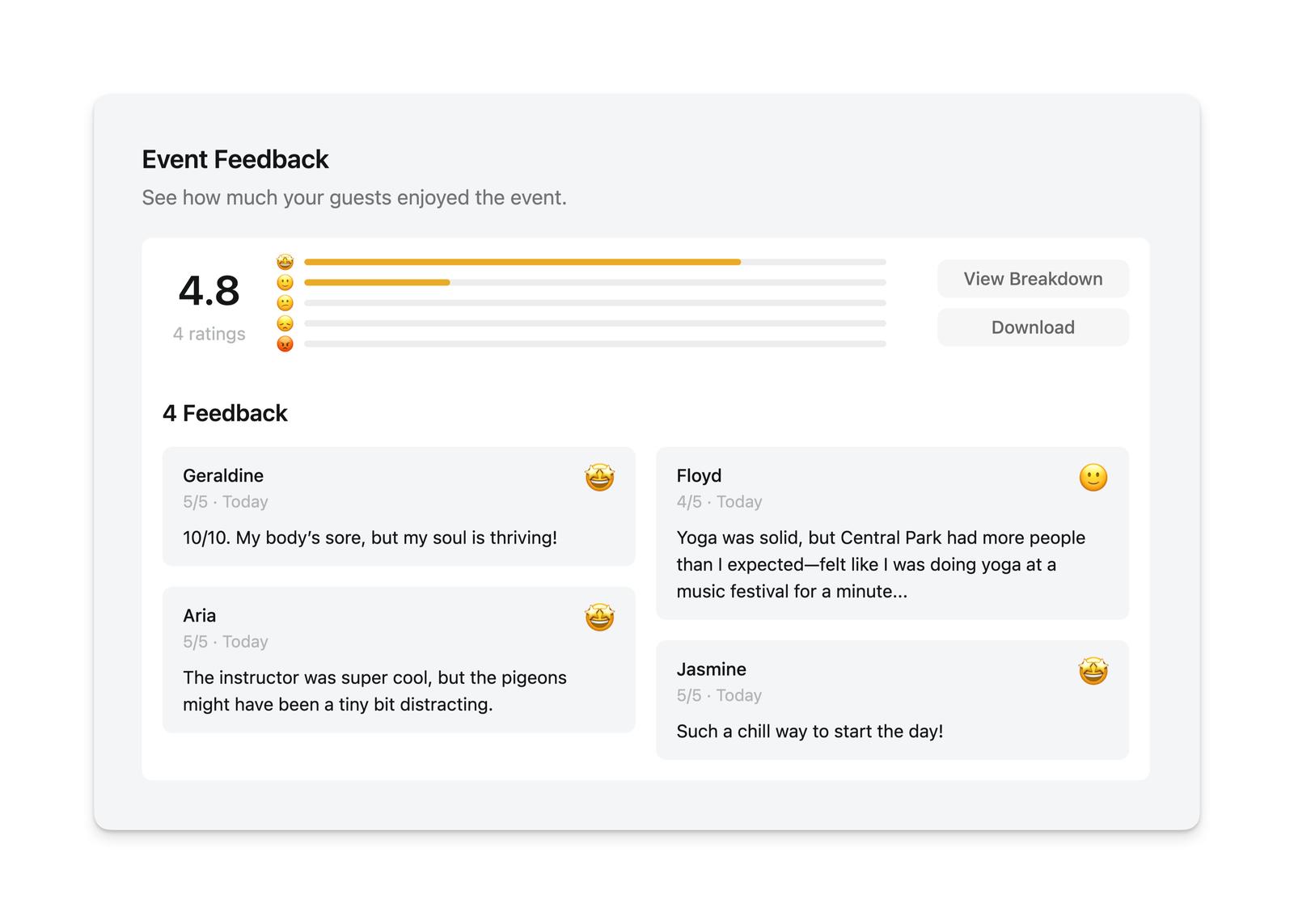
Task: Click star-struck emoji on Aria's feedback
Action: pyautogui.click(x=599, y=618)
